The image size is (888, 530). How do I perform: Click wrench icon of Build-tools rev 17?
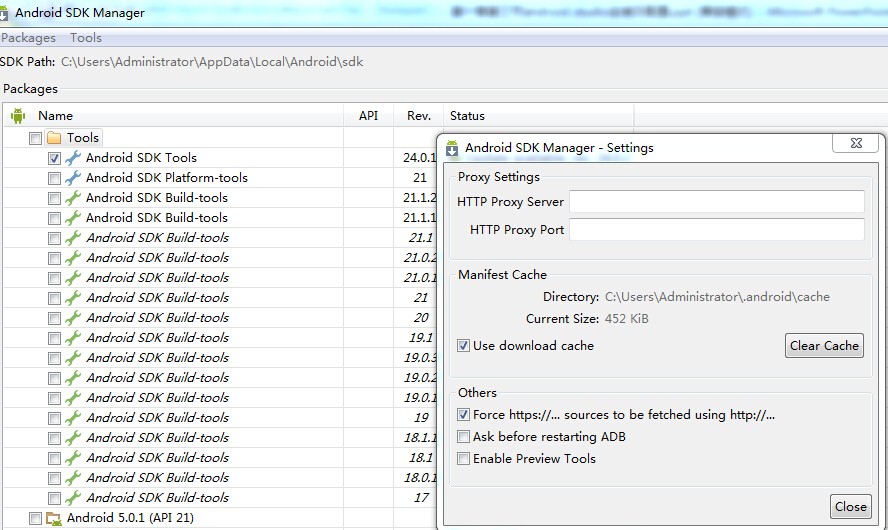click(72, 498)
